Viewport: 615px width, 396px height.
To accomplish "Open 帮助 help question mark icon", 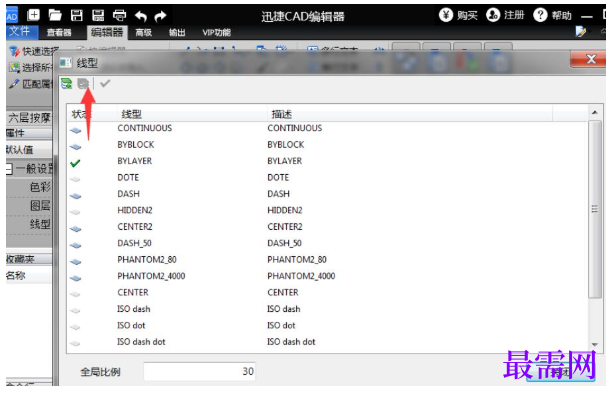I will click(x=540, y=15).
